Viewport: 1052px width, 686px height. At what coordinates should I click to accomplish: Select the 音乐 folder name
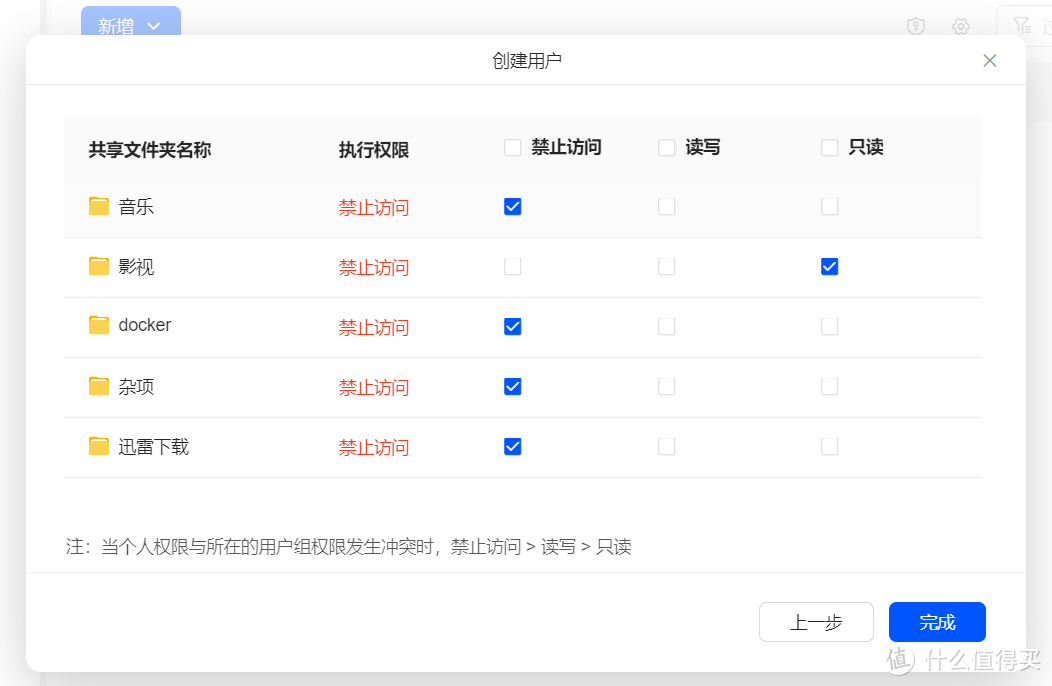point(136,207)
